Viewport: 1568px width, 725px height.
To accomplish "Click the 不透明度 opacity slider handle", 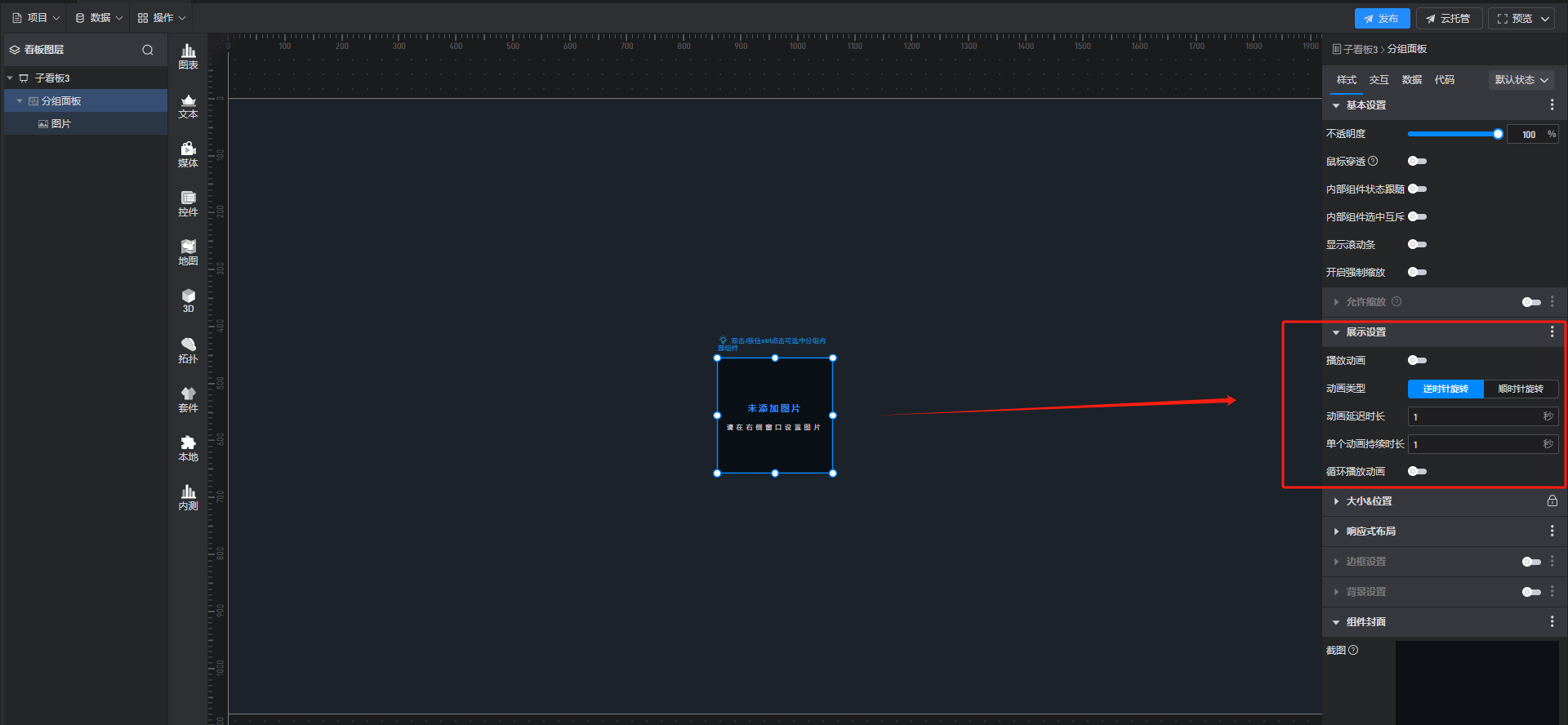I will click(x=1498, y=134).
